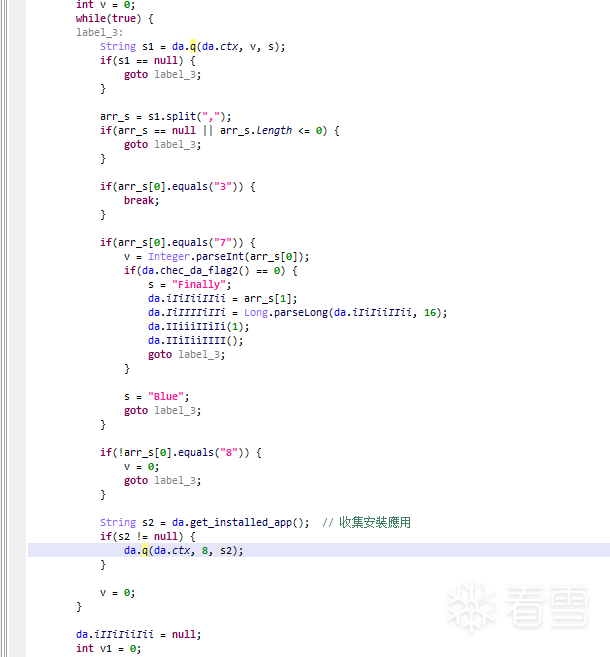610x657 pixels.
Task: Click the "da.iIIiIiiIii = null;" assignment
Action: coord(139,635)
